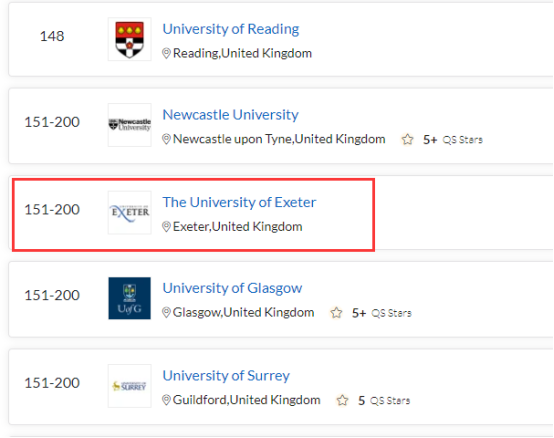
Task: Open the University of Glasgow link
Action: (x=232, y=288)
